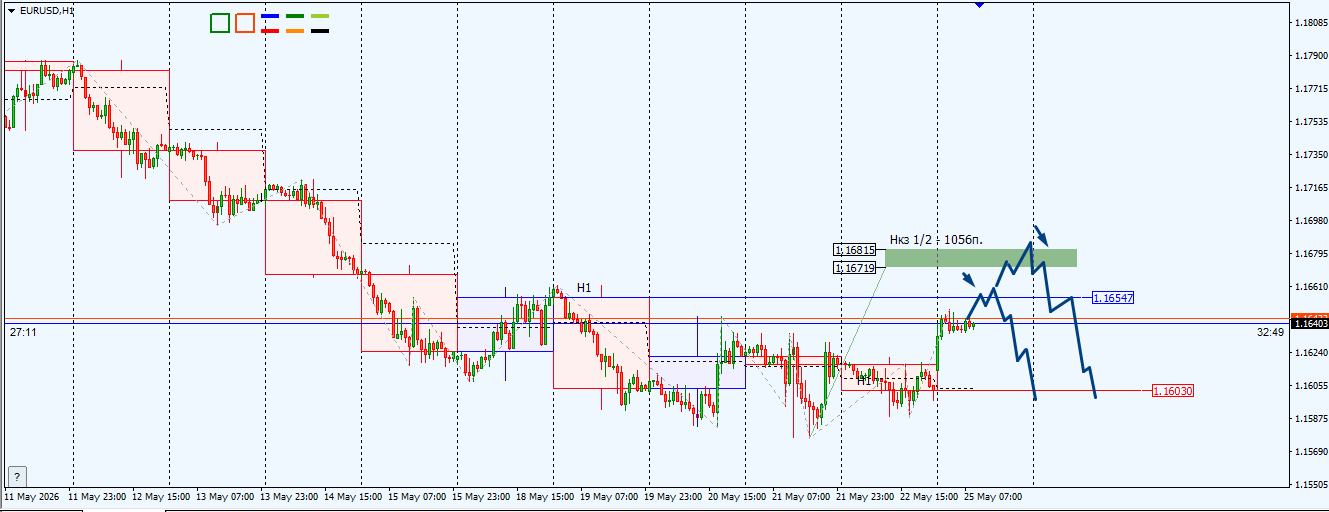The image size is (1329, 512).
Task: Click the '22 May 15:00' time axis label
Action: coord(930,496)
